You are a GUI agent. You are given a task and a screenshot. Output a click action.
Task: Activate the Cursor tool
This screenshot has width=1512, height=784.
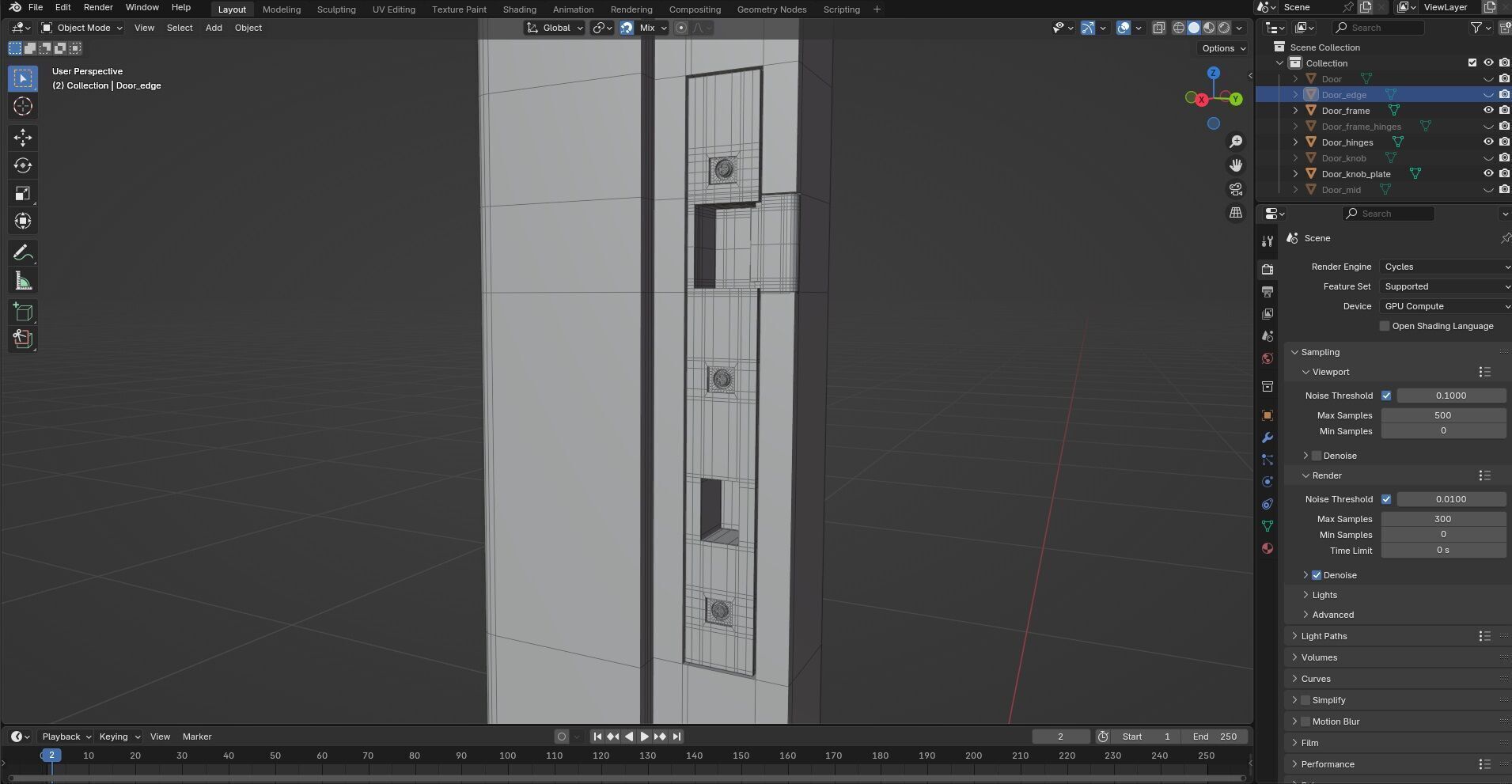pos(23,106)
